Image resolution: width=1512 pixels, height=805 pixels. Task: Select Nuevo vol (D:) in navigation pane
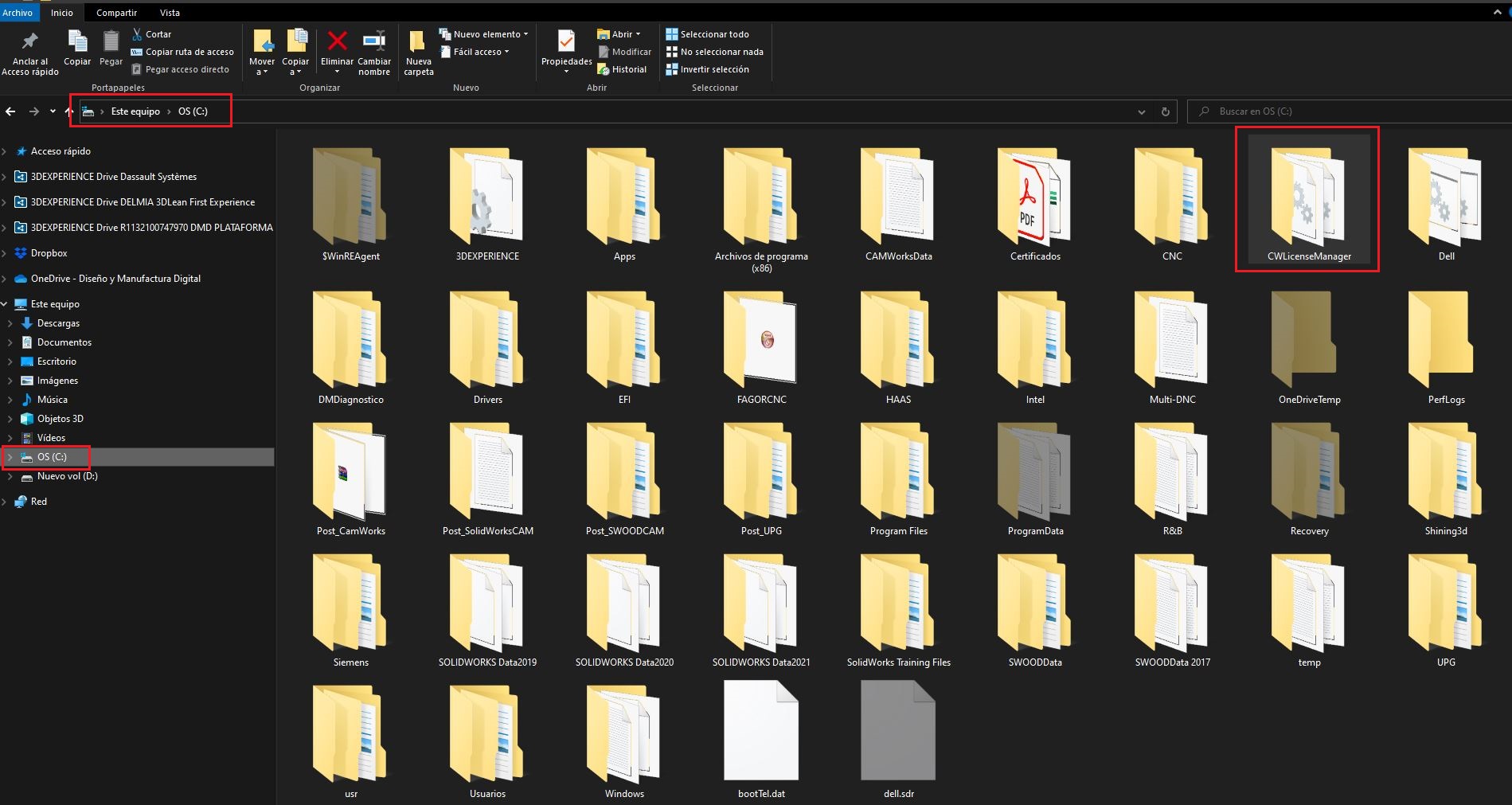point(67,476)
